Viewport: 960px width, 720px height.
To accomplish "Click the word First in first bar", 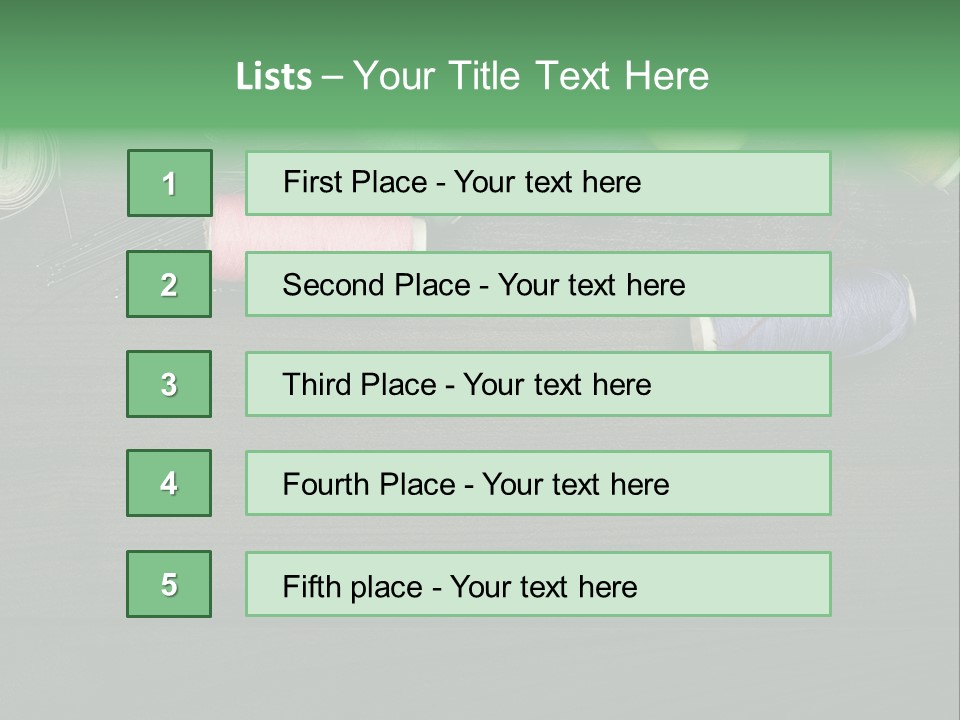I will point(312,182).
